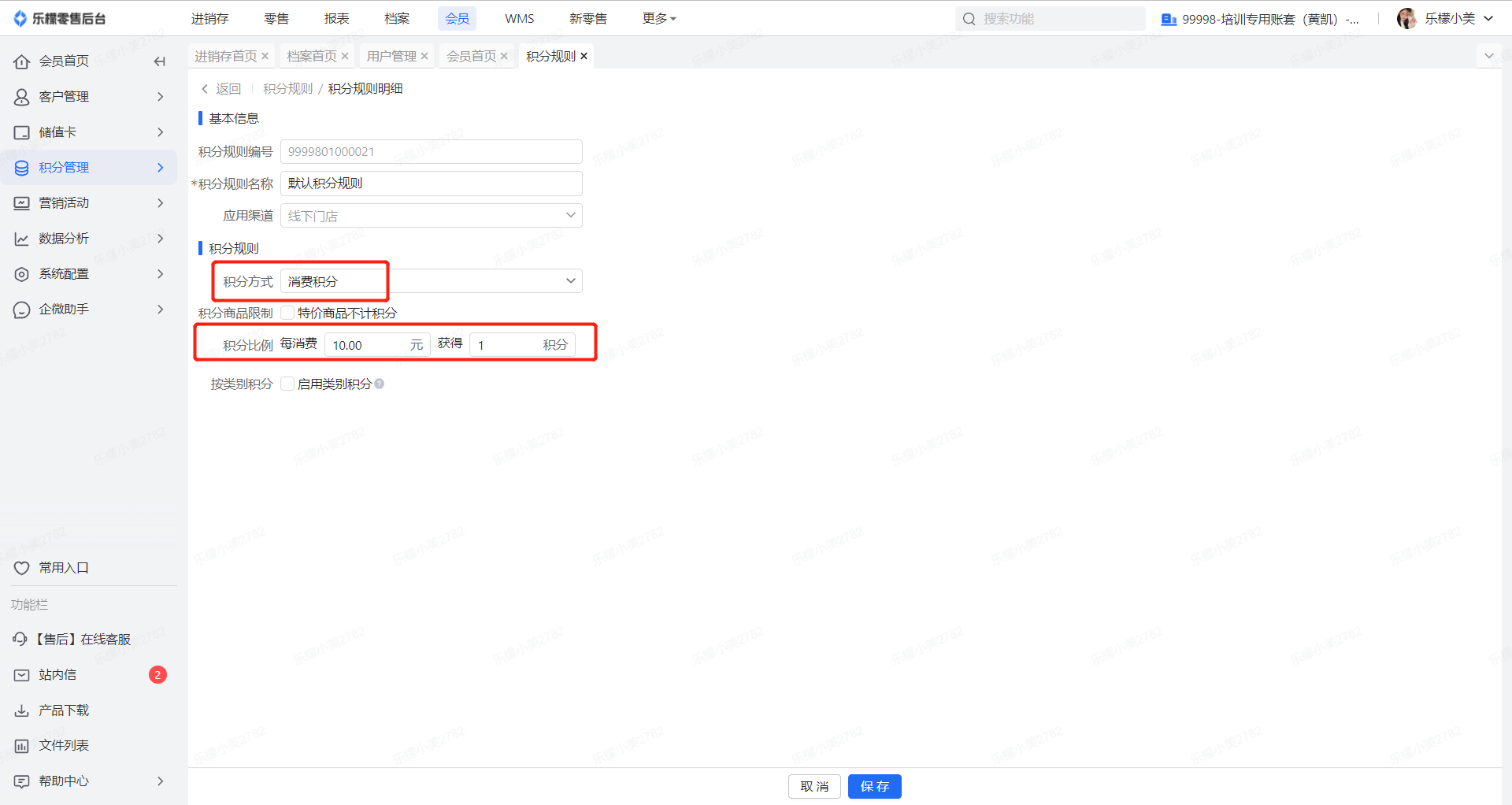Expand 营销活动 submenu chevron
Image resolution: width=1512 pixels, height=805 pixels.
pyautogui.click(x=161, y=203)
